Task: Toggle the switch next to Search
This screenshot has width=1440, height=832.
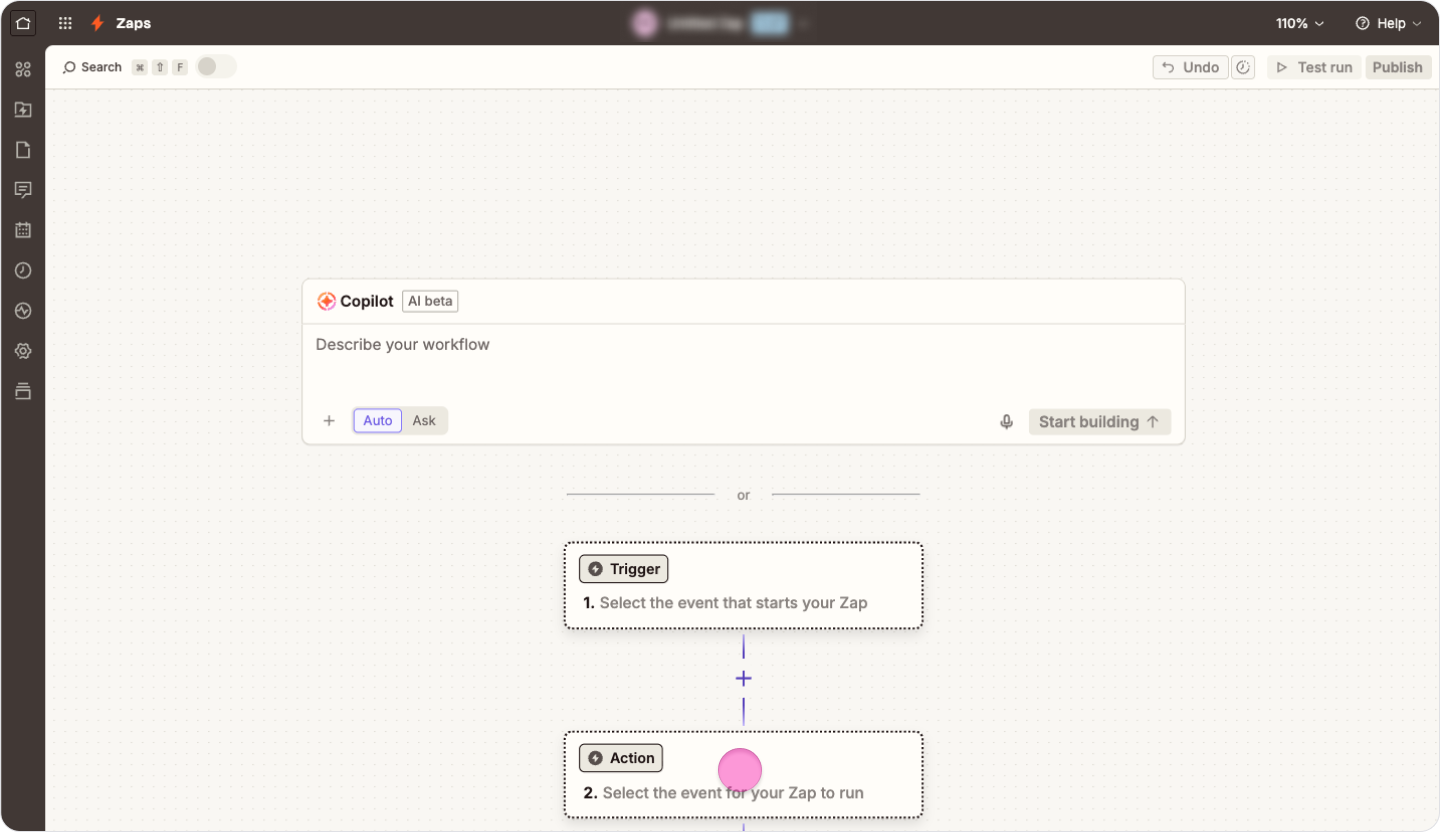Action: 215,67
